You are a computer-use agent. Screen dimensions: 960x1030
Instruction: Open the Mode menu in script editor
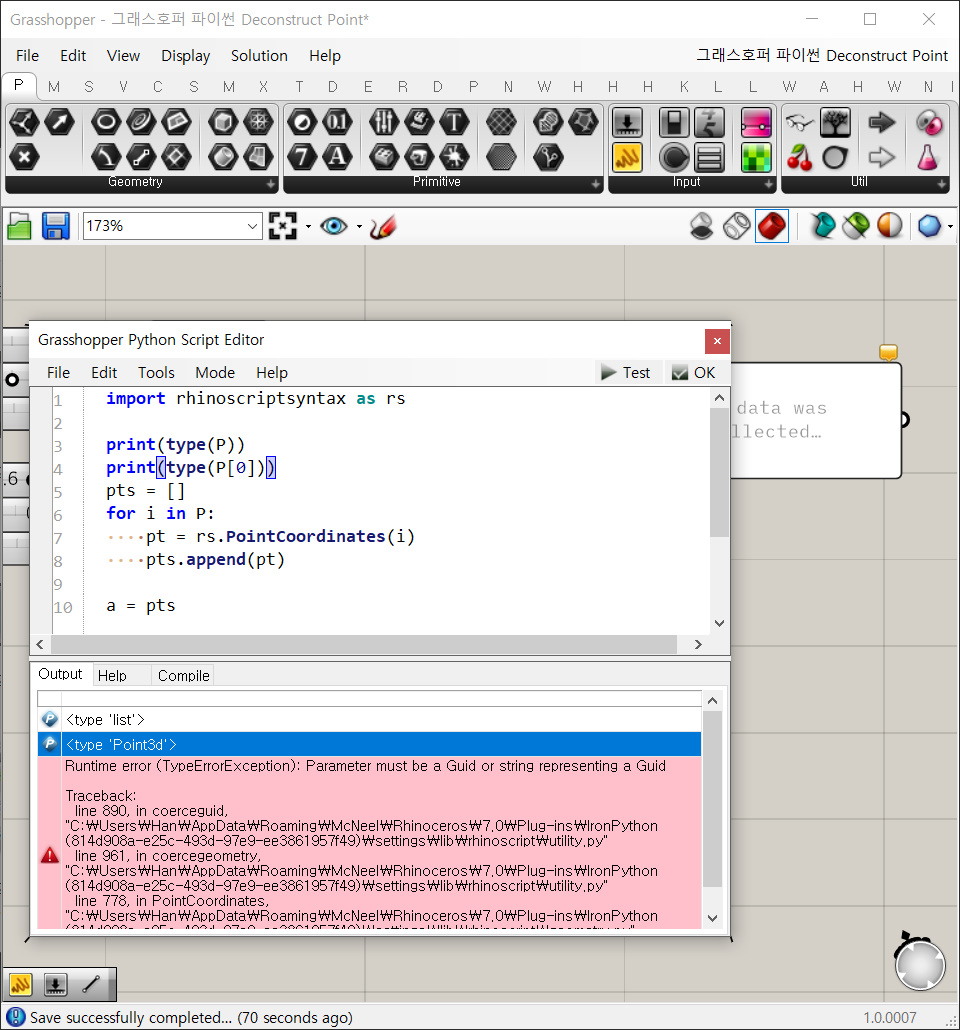pyautogui.click(x=215, y=372)
